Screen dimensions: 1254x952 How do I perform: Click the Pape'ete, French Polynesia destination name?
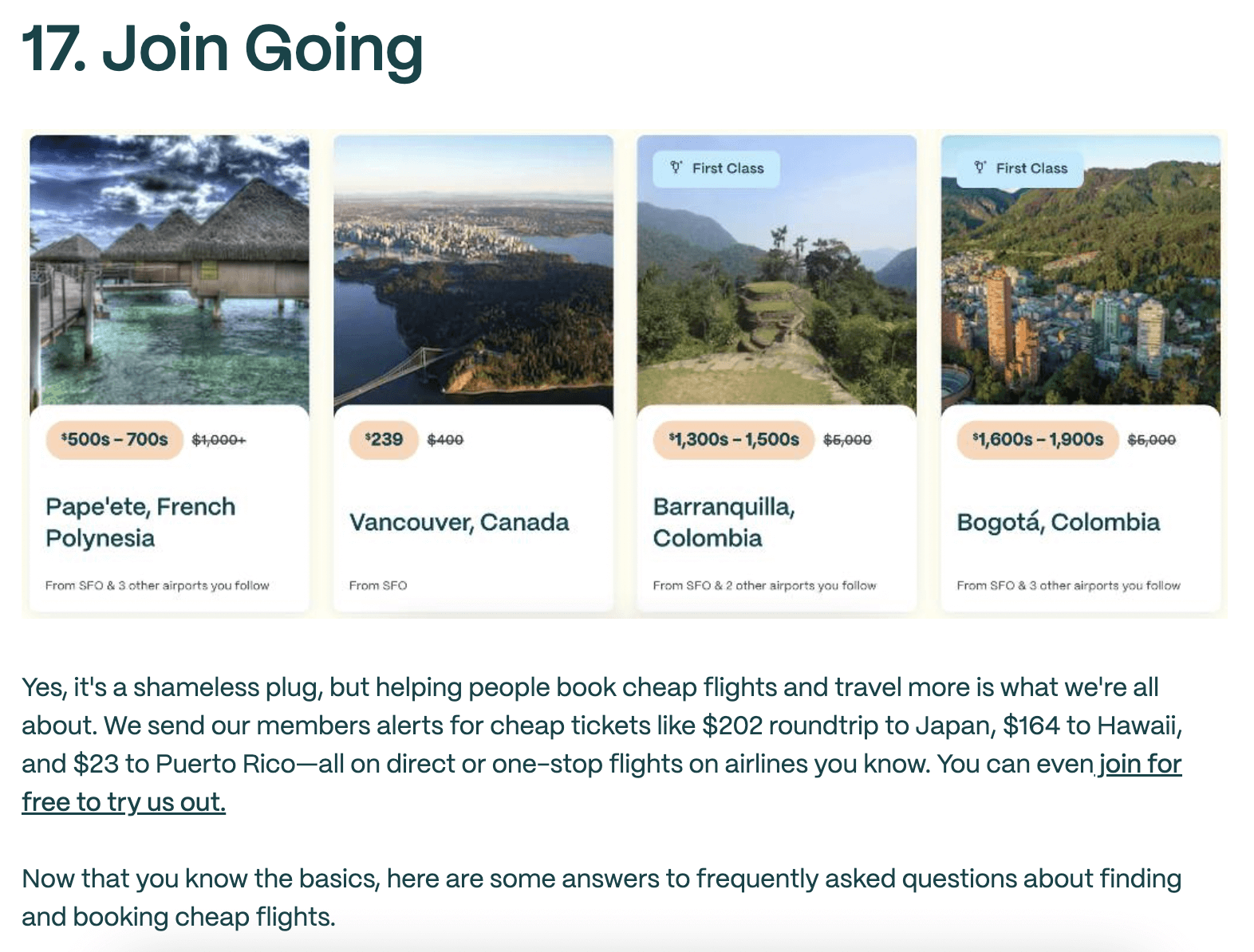tap(141, 521)
